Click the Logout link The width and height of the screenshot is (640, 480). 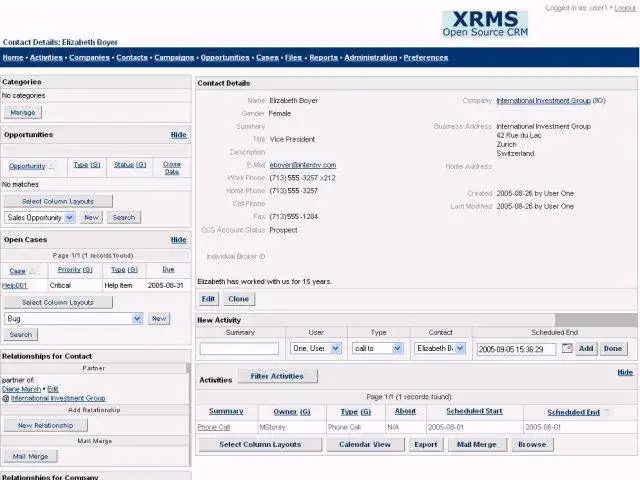pyautogui.click(x=624, y=8)
